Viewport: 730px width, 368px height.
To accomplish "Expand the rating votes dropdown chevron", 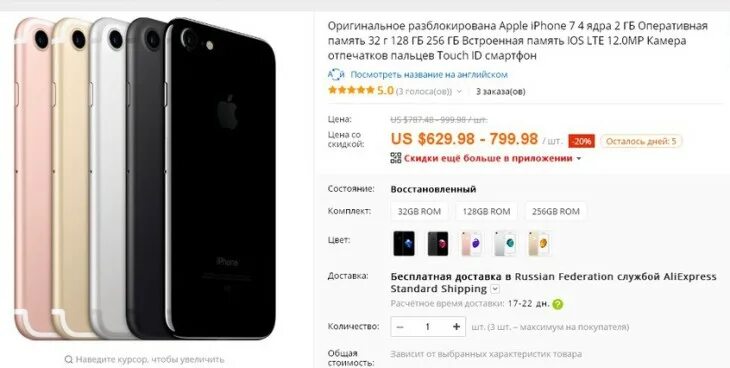I will coord(459,91).
